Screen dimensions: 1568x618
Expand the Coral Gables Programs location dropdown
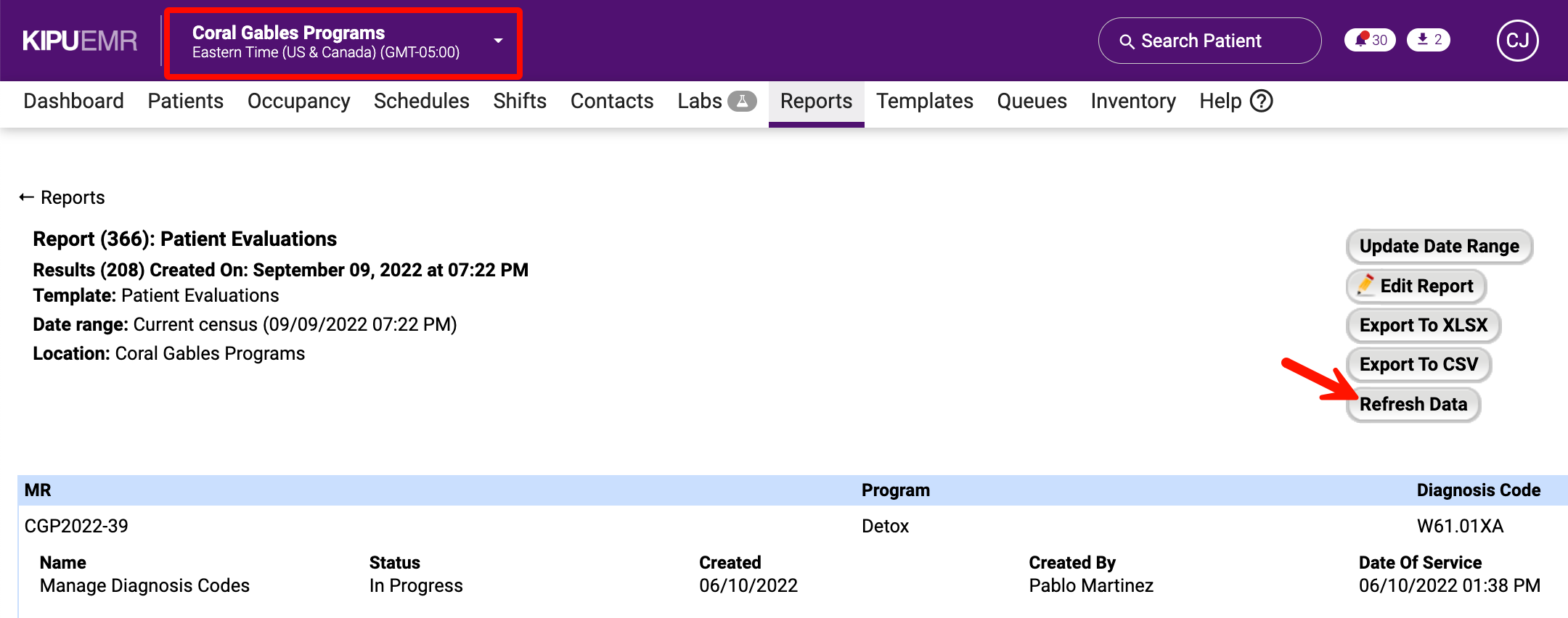click(x=498, y=41)
